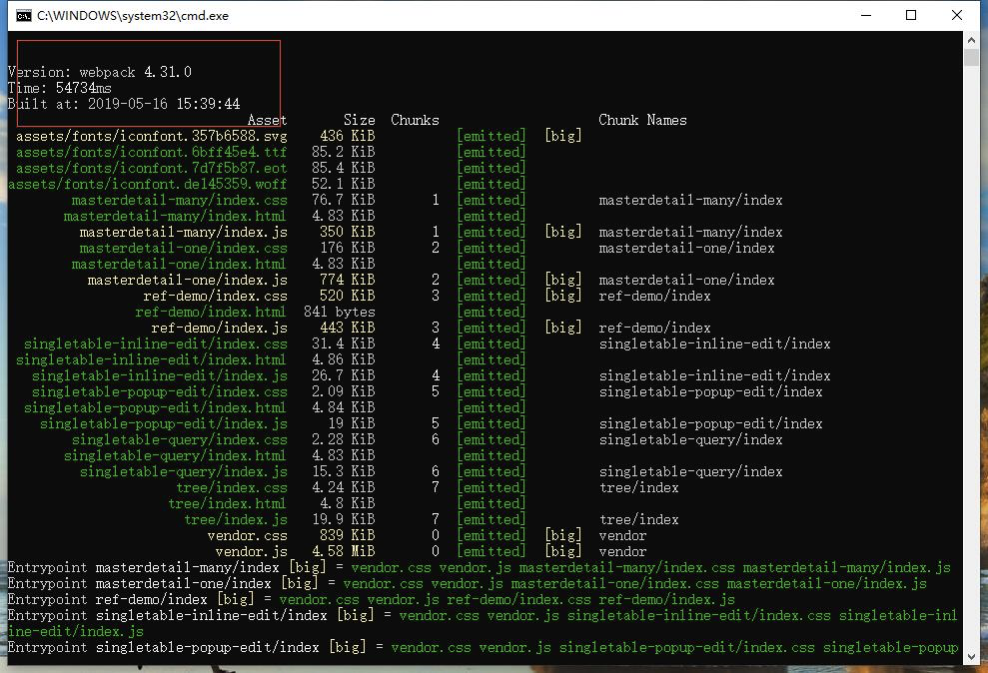Click the iconfont.357b6588.svg asset name
This screenshot has height=673, width=988.
point(145,135)
